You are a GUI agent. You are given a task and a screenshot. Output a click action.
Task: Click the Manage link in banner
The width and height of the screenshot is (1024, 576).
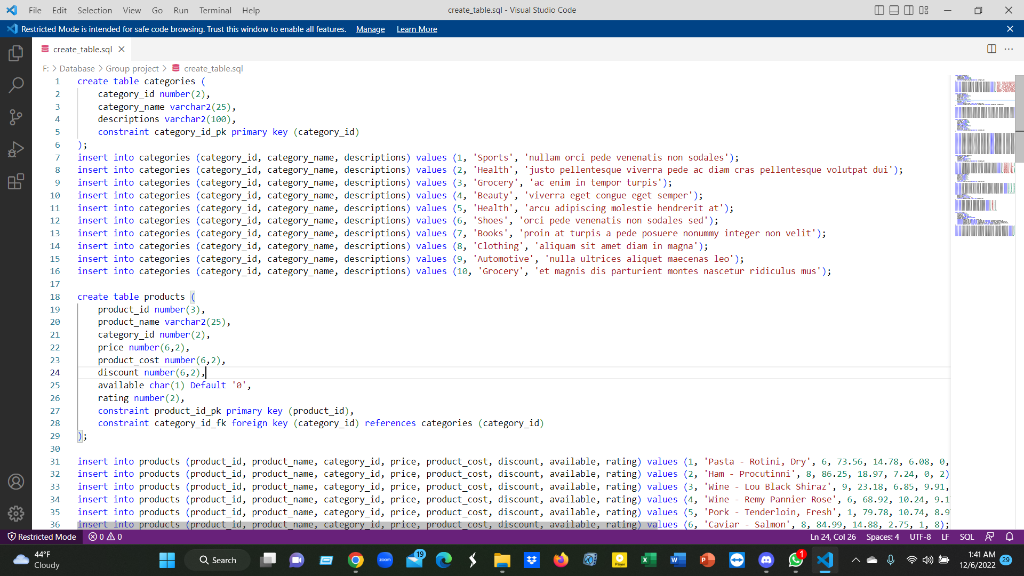(x=370, y=29)
